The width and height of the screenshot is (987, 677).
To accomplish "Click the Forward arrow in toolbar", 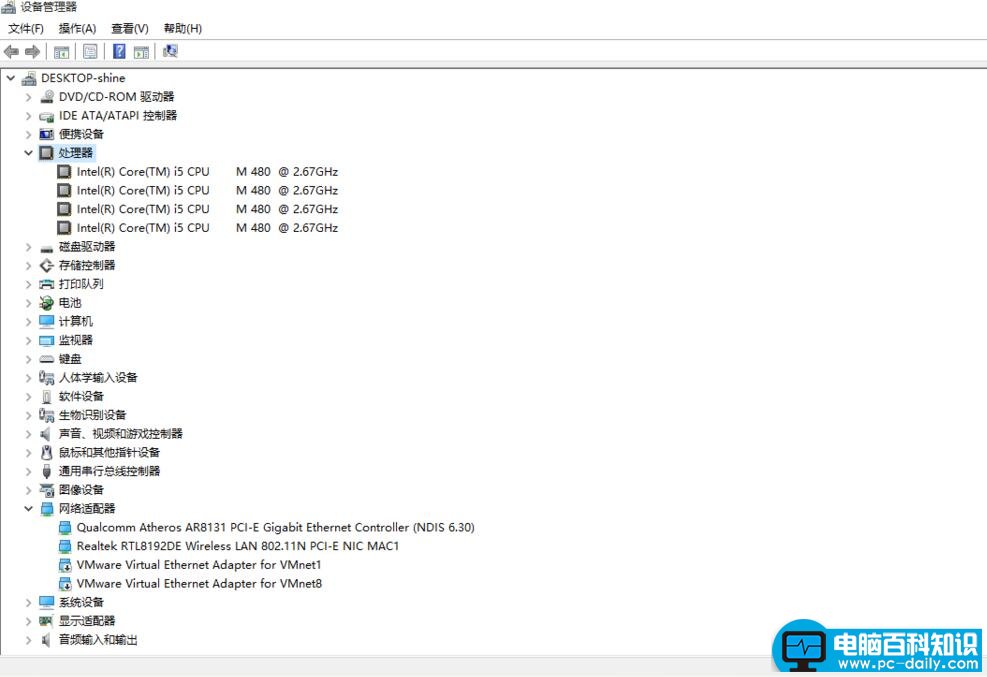I will point(32,52).
